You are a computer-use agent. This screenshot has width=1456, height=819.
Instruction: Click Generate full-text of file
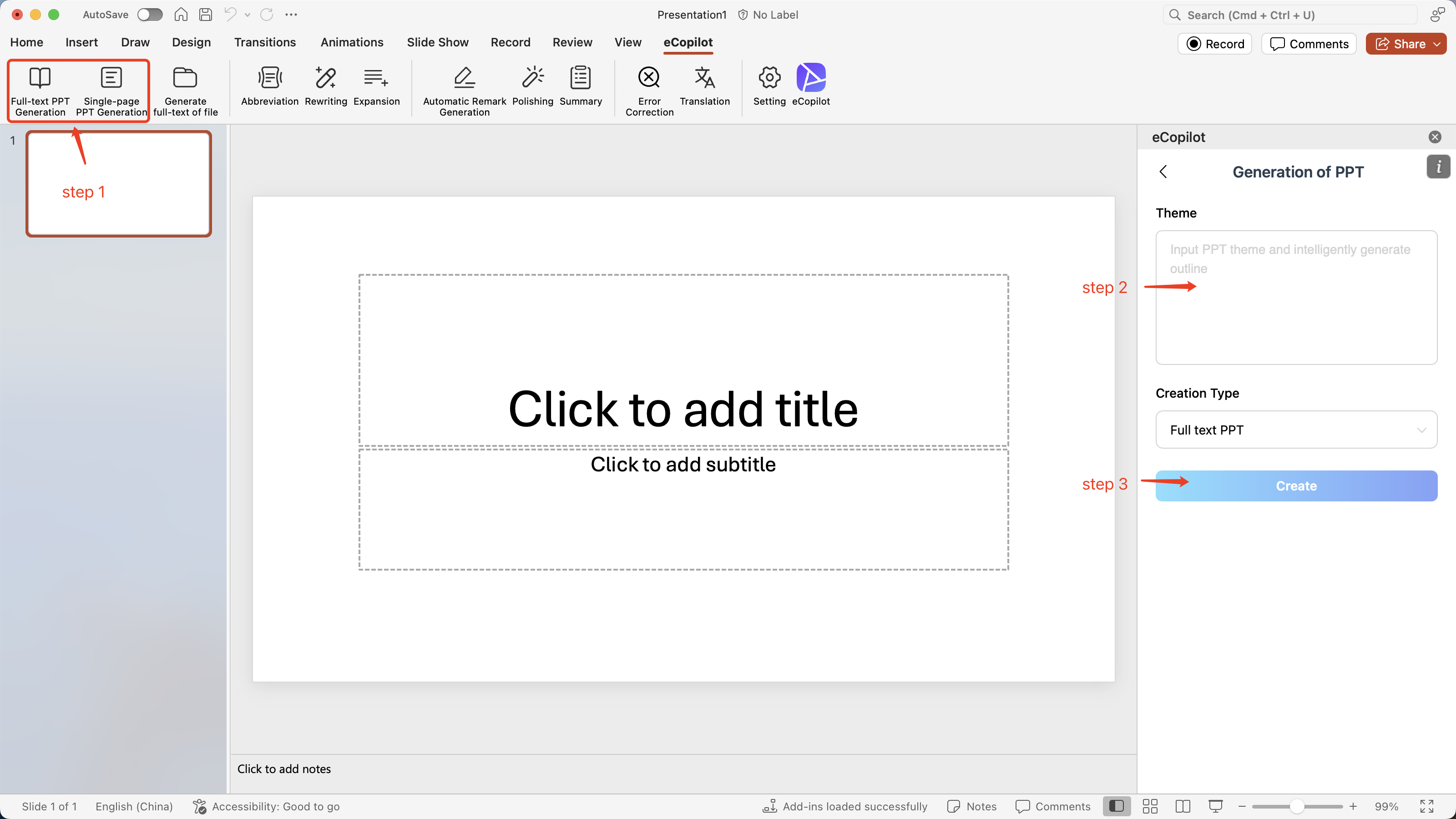[x=185, y=89]
